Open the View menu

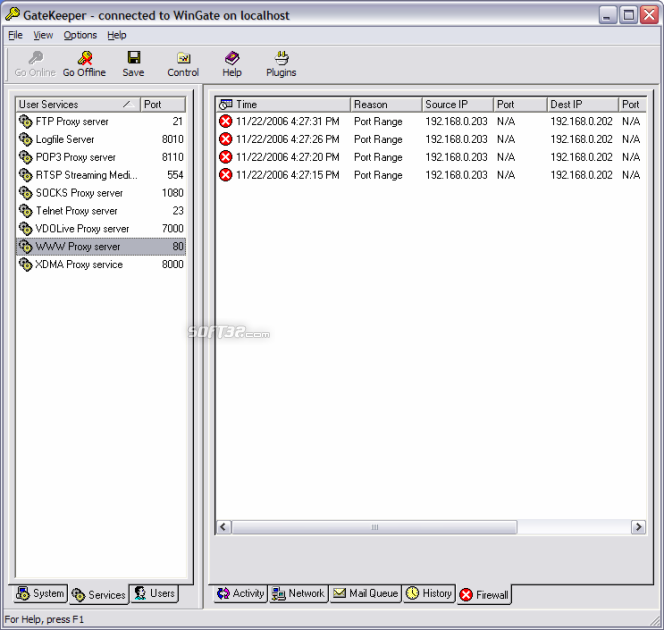click(43, 35)
